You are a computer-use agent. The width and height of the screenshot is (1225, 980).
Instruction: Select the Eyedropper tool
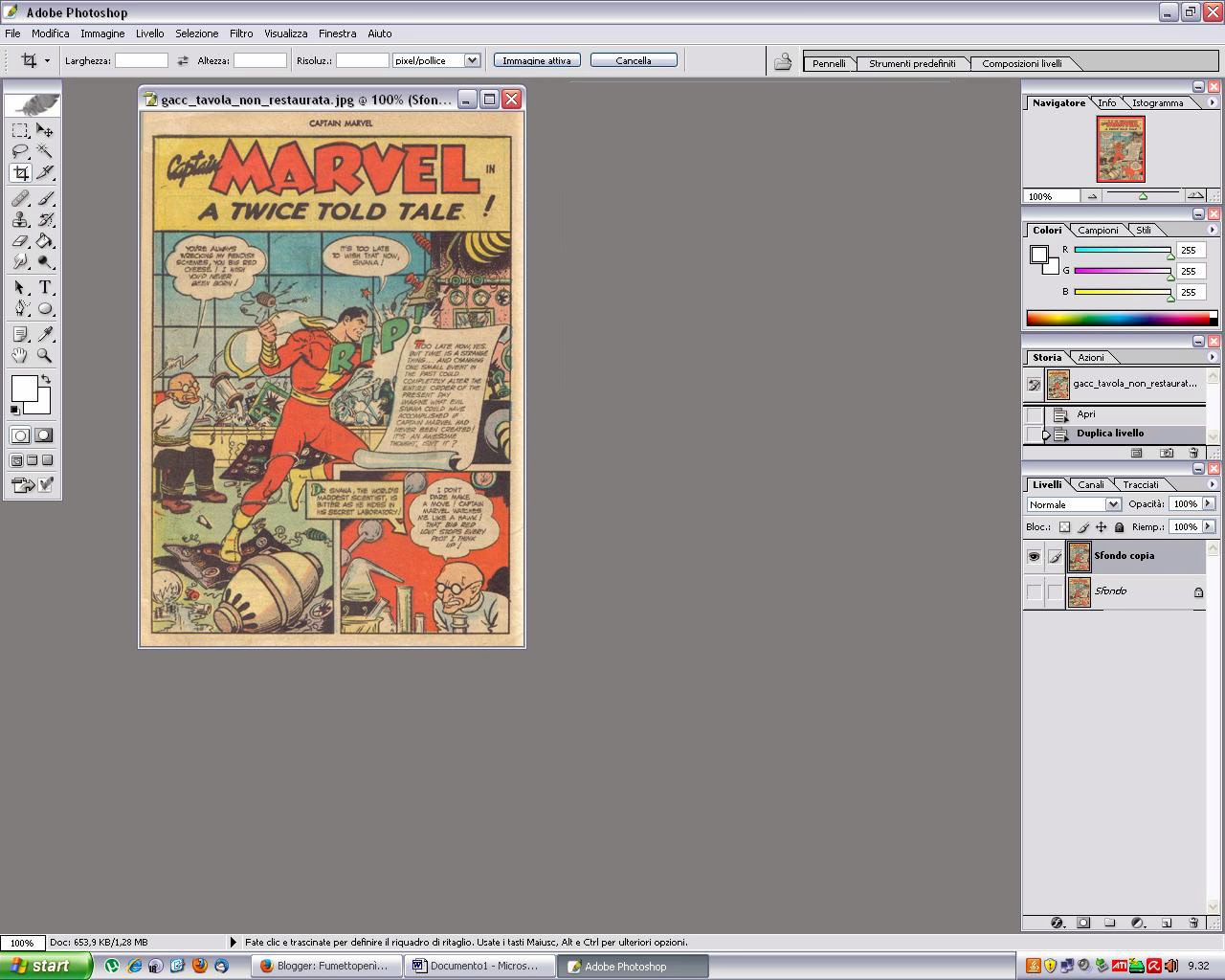45,334
